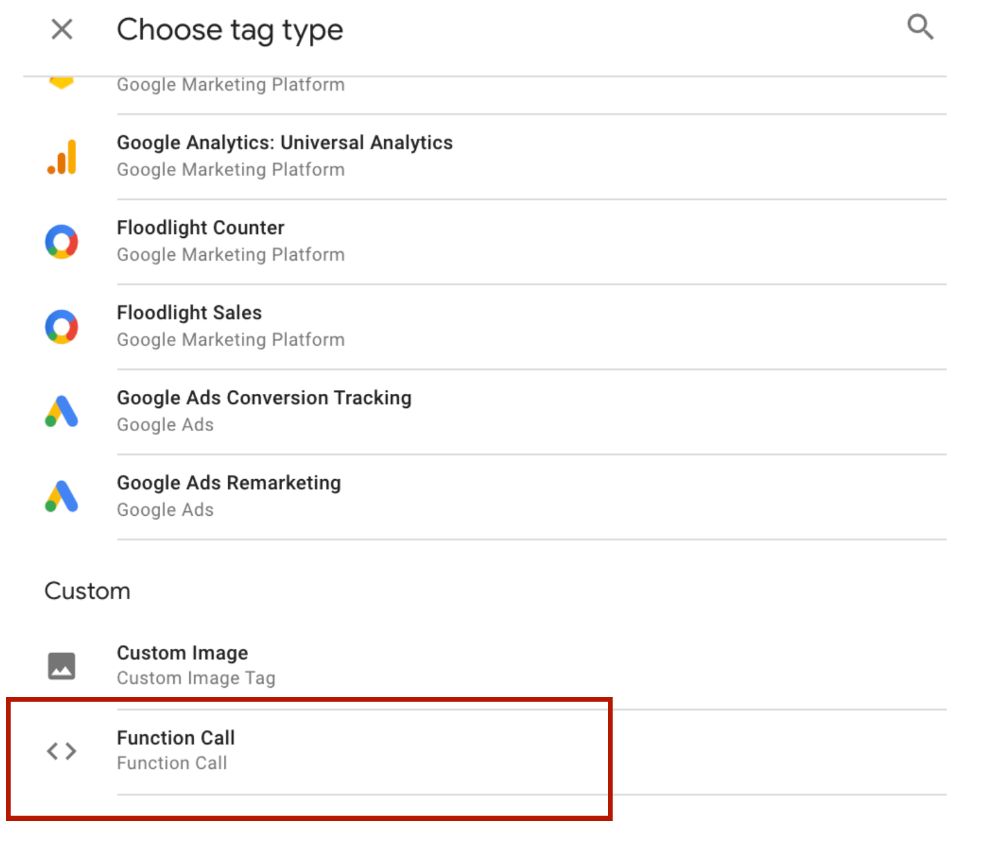The image size is (1000, 841).
Task: Close the Choose tag type panel
Action: pos(62,30)
